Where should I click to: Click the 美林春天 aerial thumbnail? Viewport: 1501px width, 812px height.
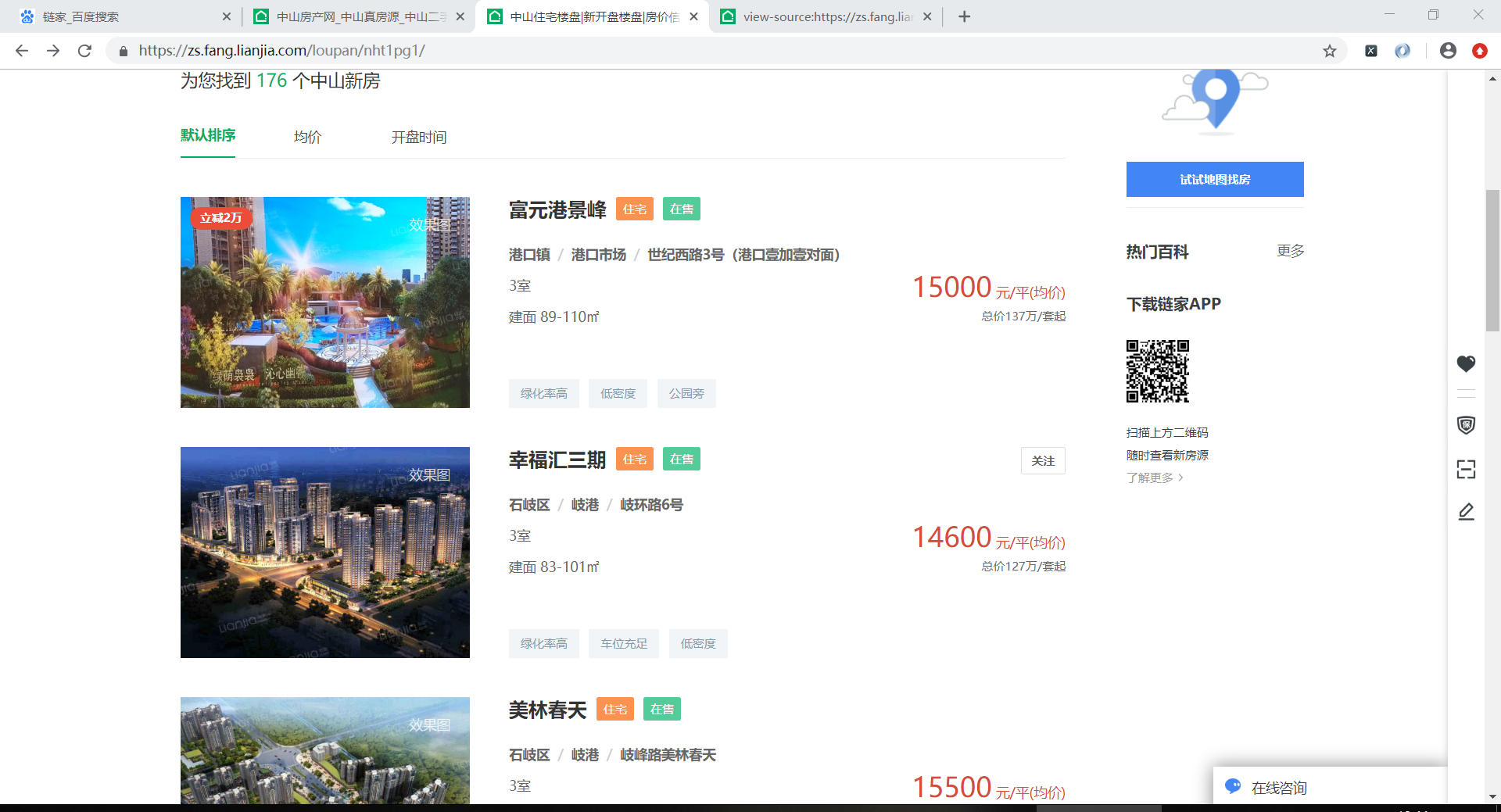click(x=325, y=750)
